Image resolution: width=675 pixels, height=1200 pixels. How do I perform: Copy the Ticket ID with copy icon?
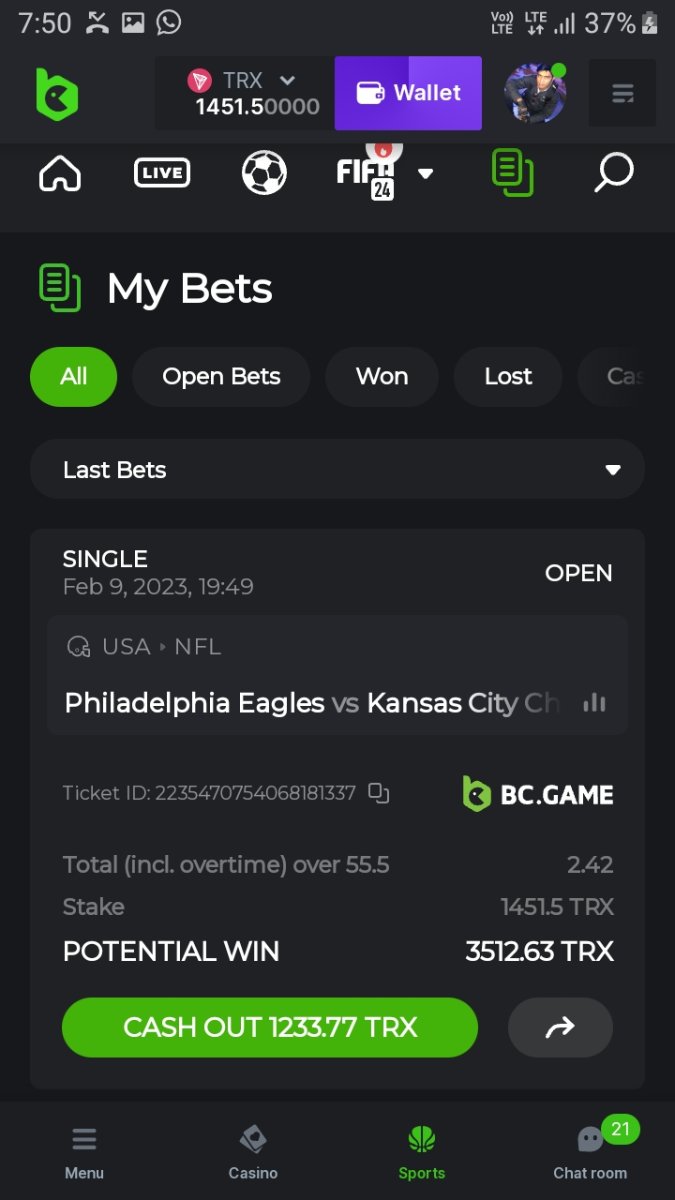[x=378, y=793]
